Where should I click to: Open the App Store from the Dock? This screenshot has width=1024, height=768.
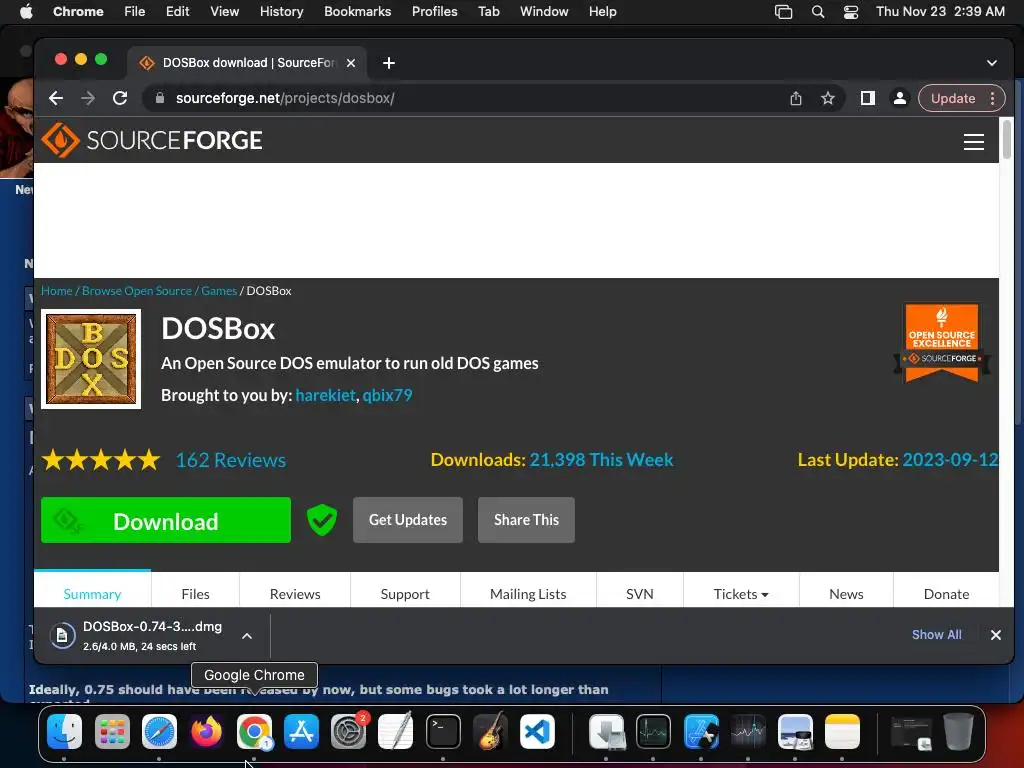point(301,731)
